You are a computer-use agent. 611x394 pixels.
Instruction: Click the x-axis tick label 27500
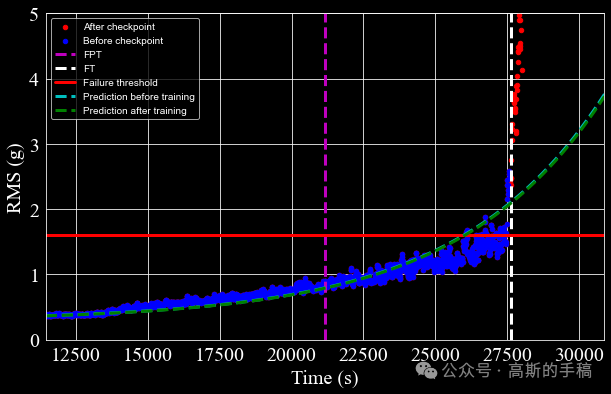tap(507, 355)
